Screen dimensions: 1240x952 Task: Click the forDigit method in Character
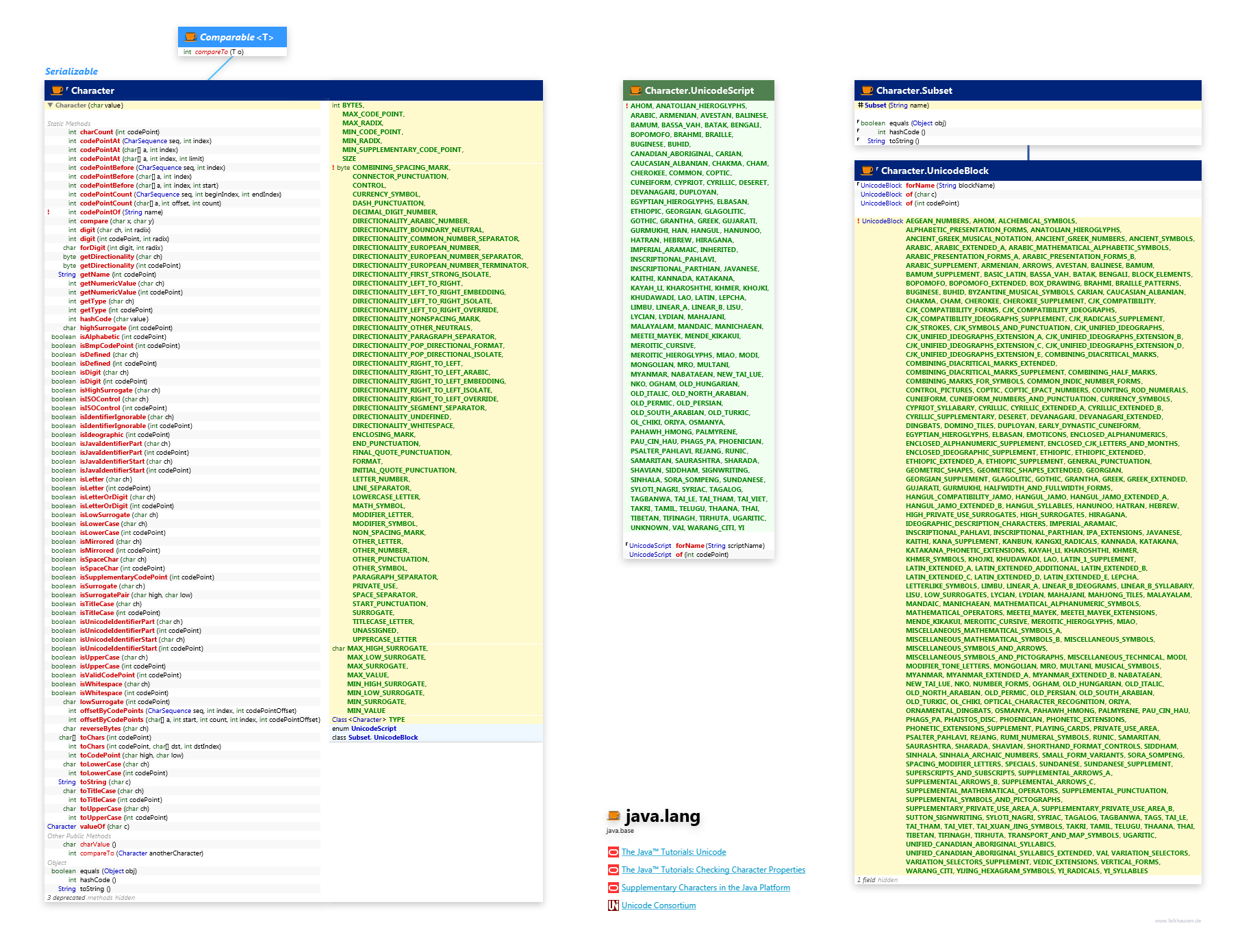click(x=121, y=248)
